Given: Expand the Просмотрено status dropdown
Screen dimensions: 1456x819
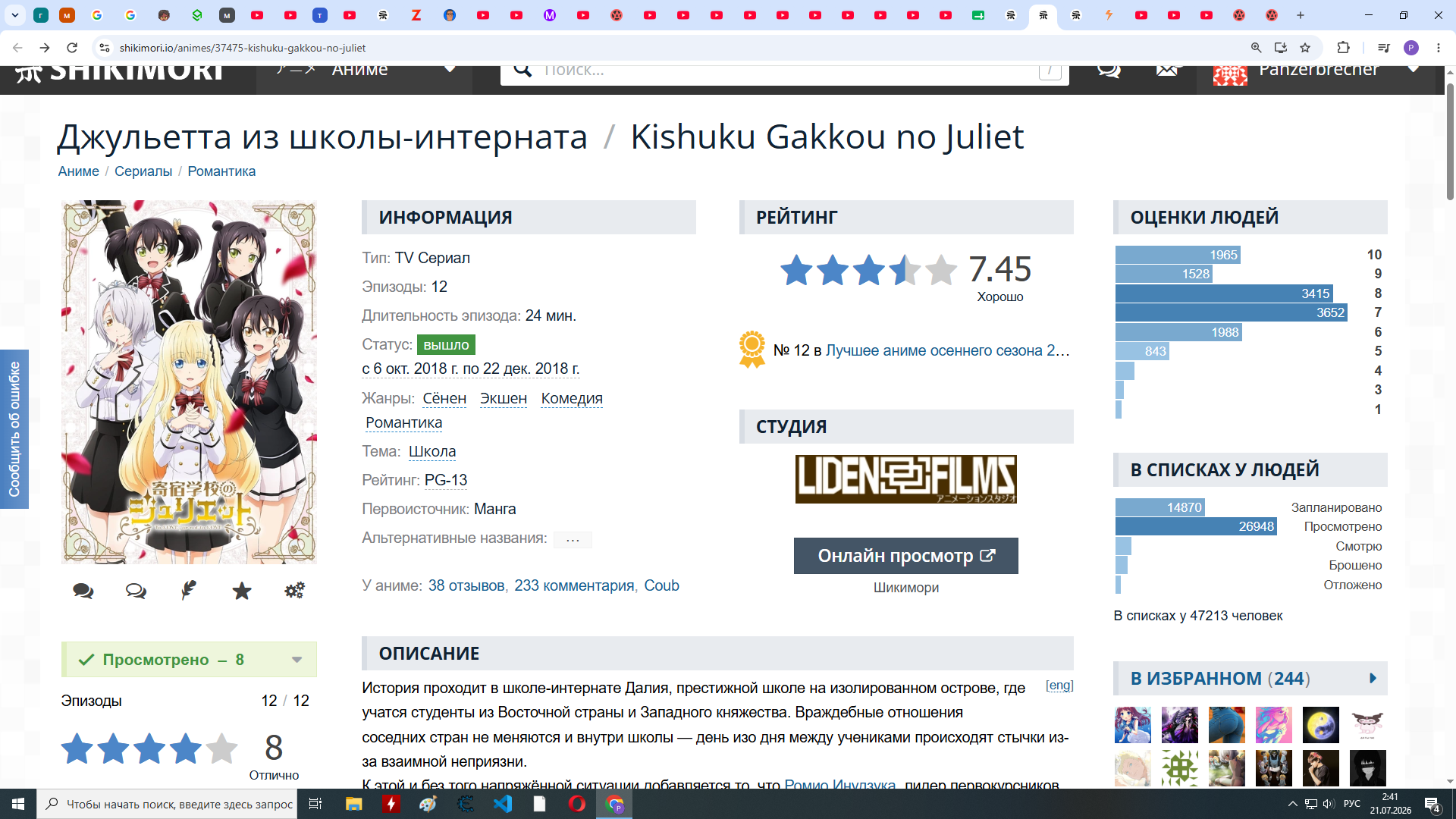Looking at the screenshot, I should pos(297,660).
